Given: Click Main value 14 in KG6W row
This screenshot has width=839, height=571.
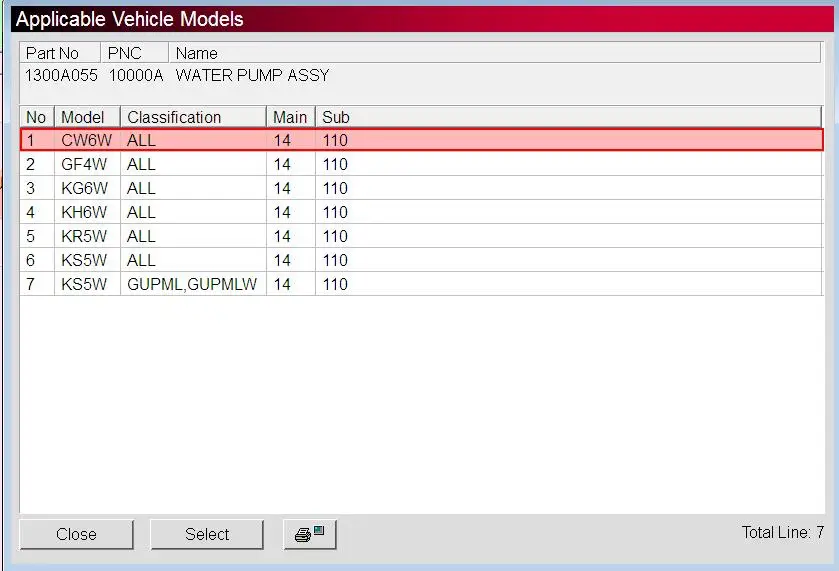Looking at the screenshot, I should (x=282, y=188).
